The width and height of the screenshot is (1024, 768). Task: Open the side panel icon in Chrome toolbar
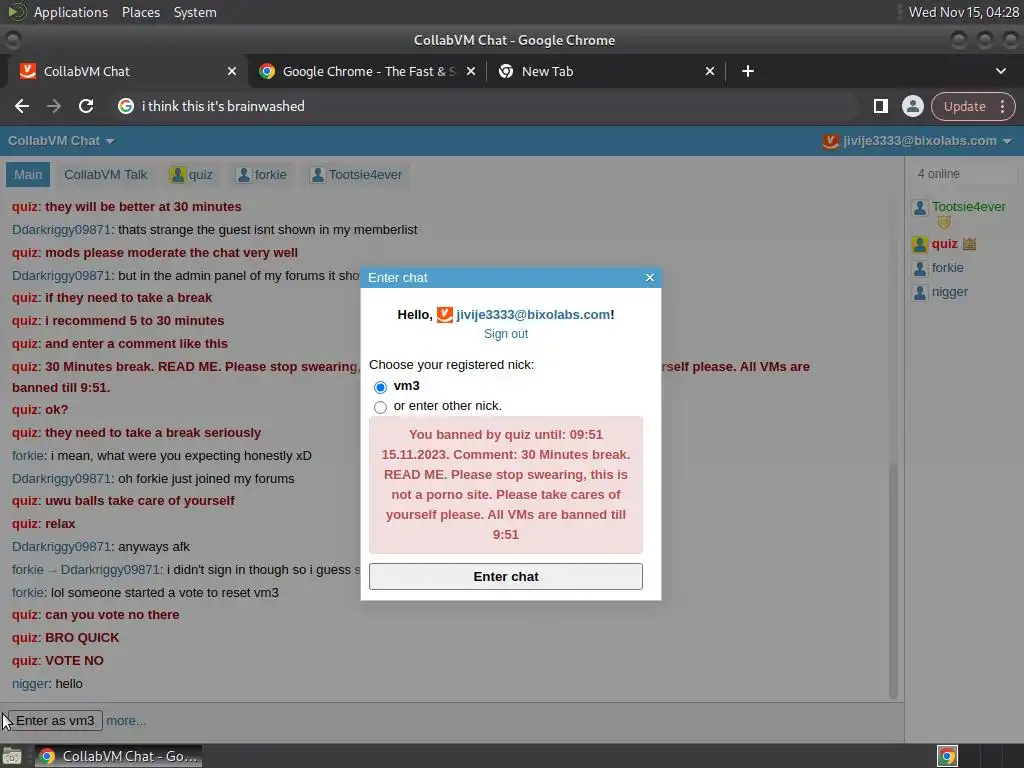click(x=880, y=106)
